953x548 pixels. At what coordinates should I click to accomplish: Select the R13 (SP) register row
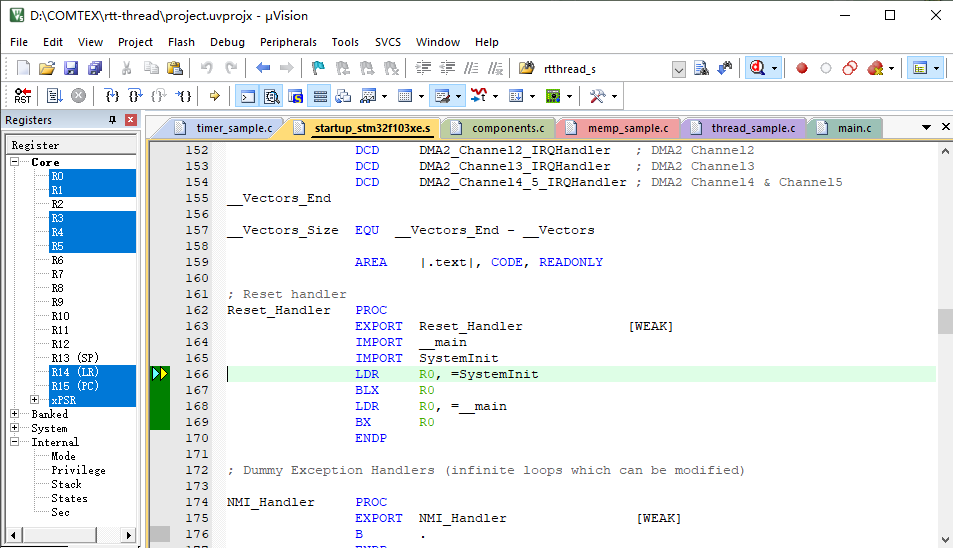click(x=75, y=358)
